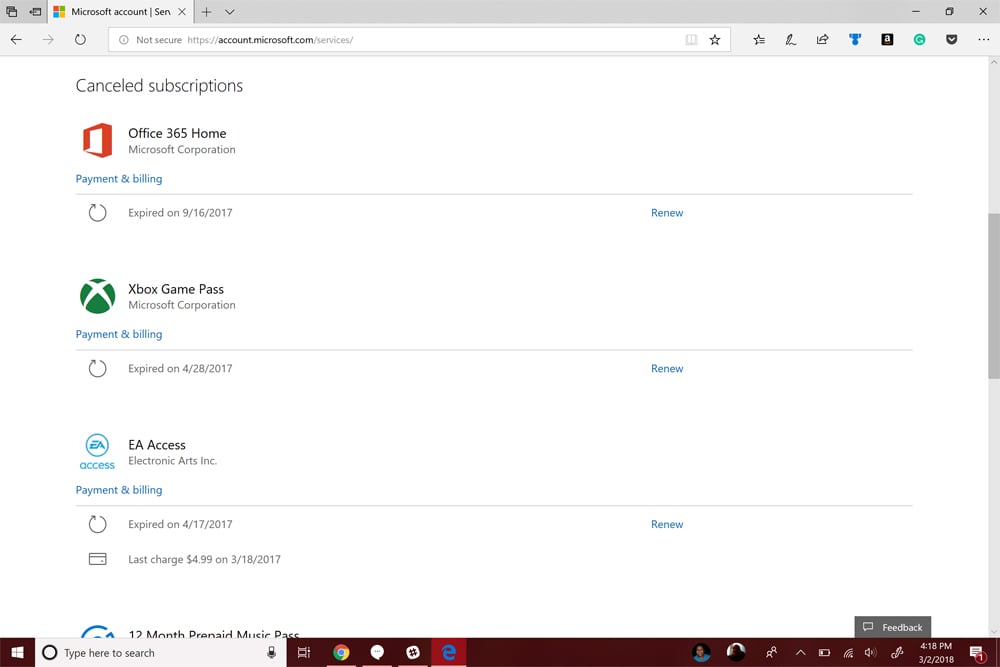This screenshot has height=667, width=1000.
Task: Open the reading list icon in address bar
Action: pyautogui.click(x=691, y=39)
